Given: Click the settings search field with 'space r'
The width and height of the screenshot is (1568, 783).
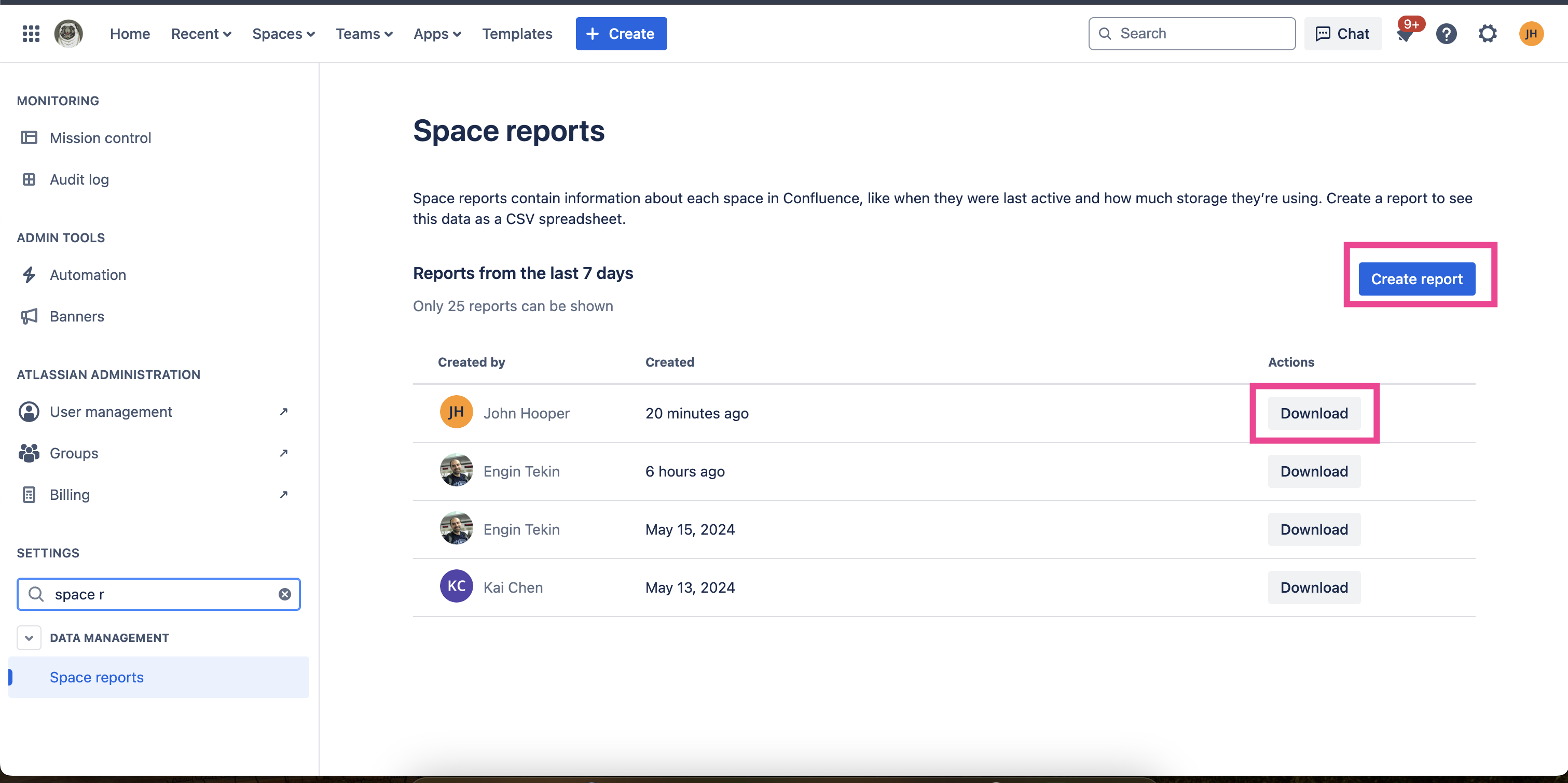Looking at the screenshot, I should [x=158, y=594].
